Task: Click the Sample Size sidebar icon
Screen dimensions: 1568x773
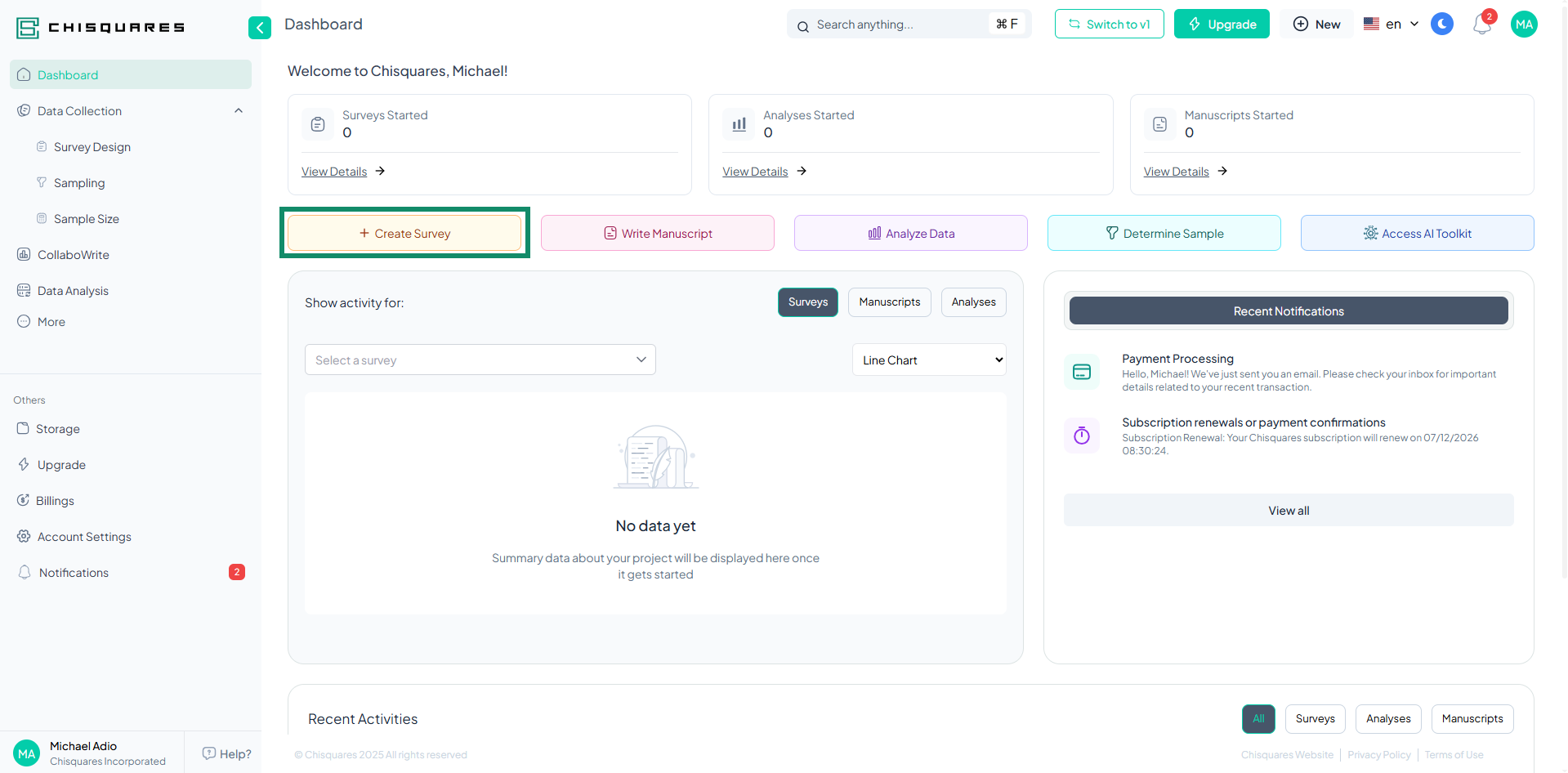Action: pos(42,218)
